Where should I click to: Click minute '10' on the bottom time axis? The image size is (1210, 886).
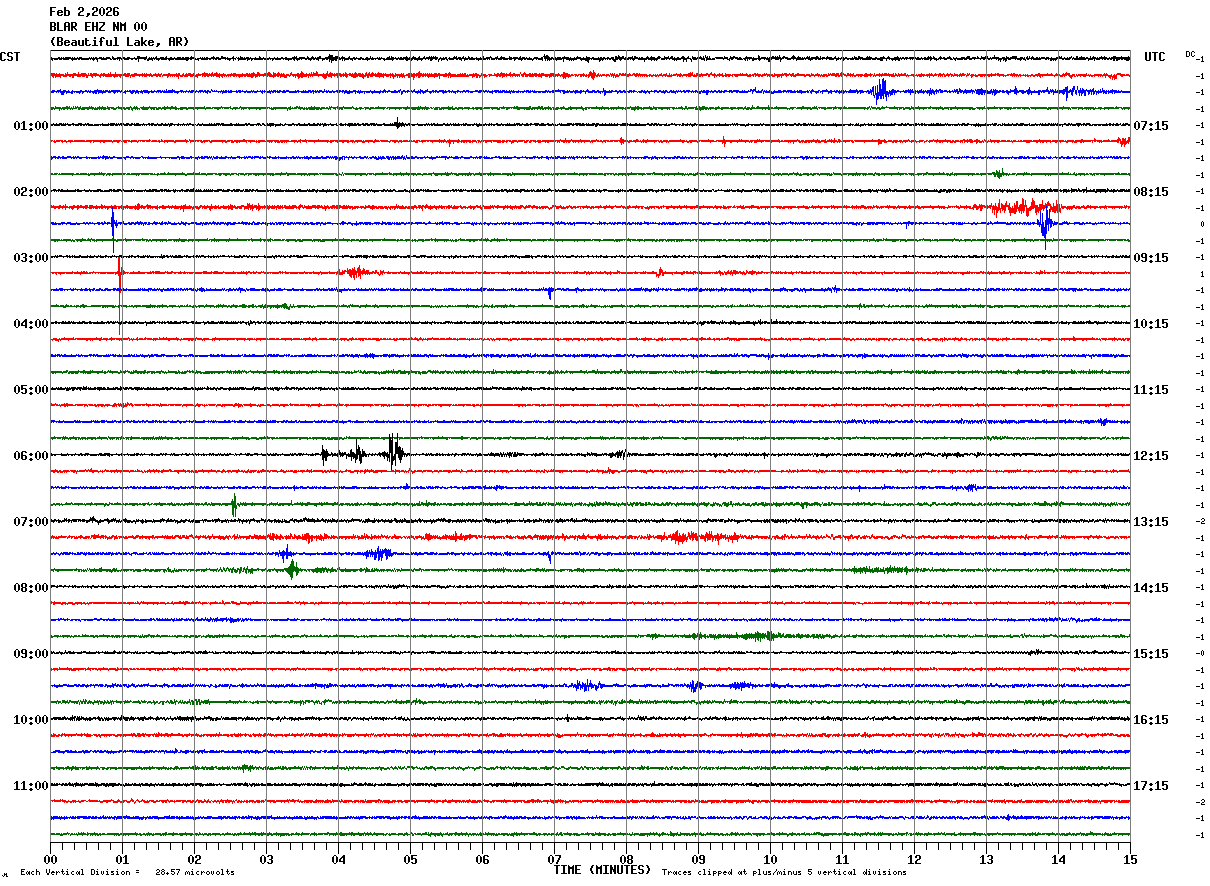click(770, 859)
